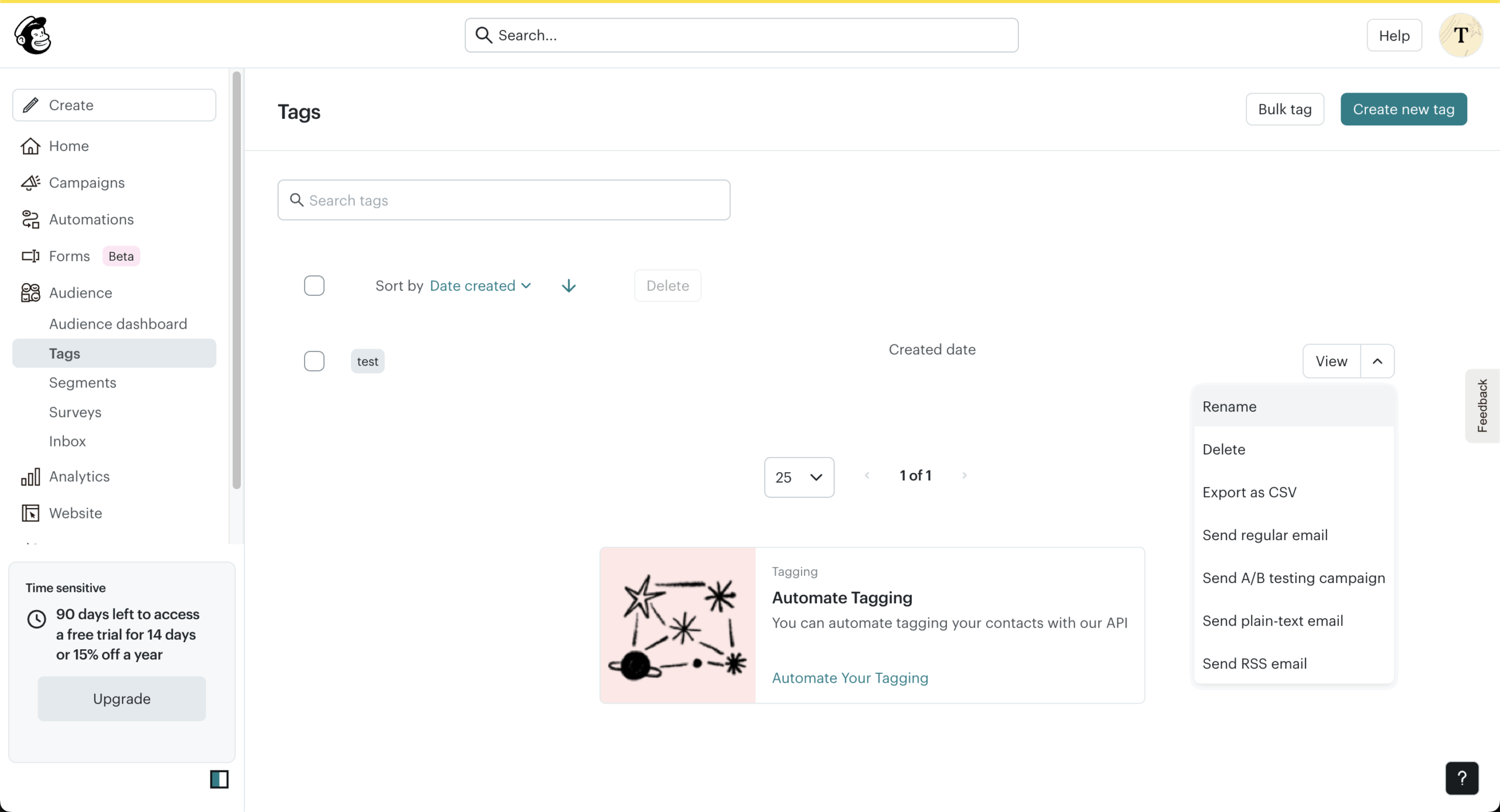Click the Upgrade button
Screen dimensions: 1500x812
(x=122, y=698)
